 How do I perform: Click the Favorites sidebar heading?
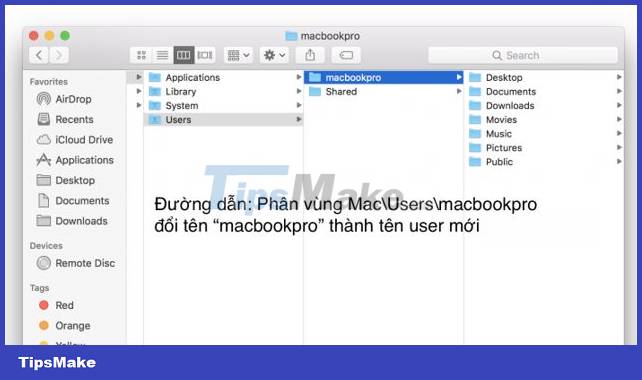coord(49,81)
